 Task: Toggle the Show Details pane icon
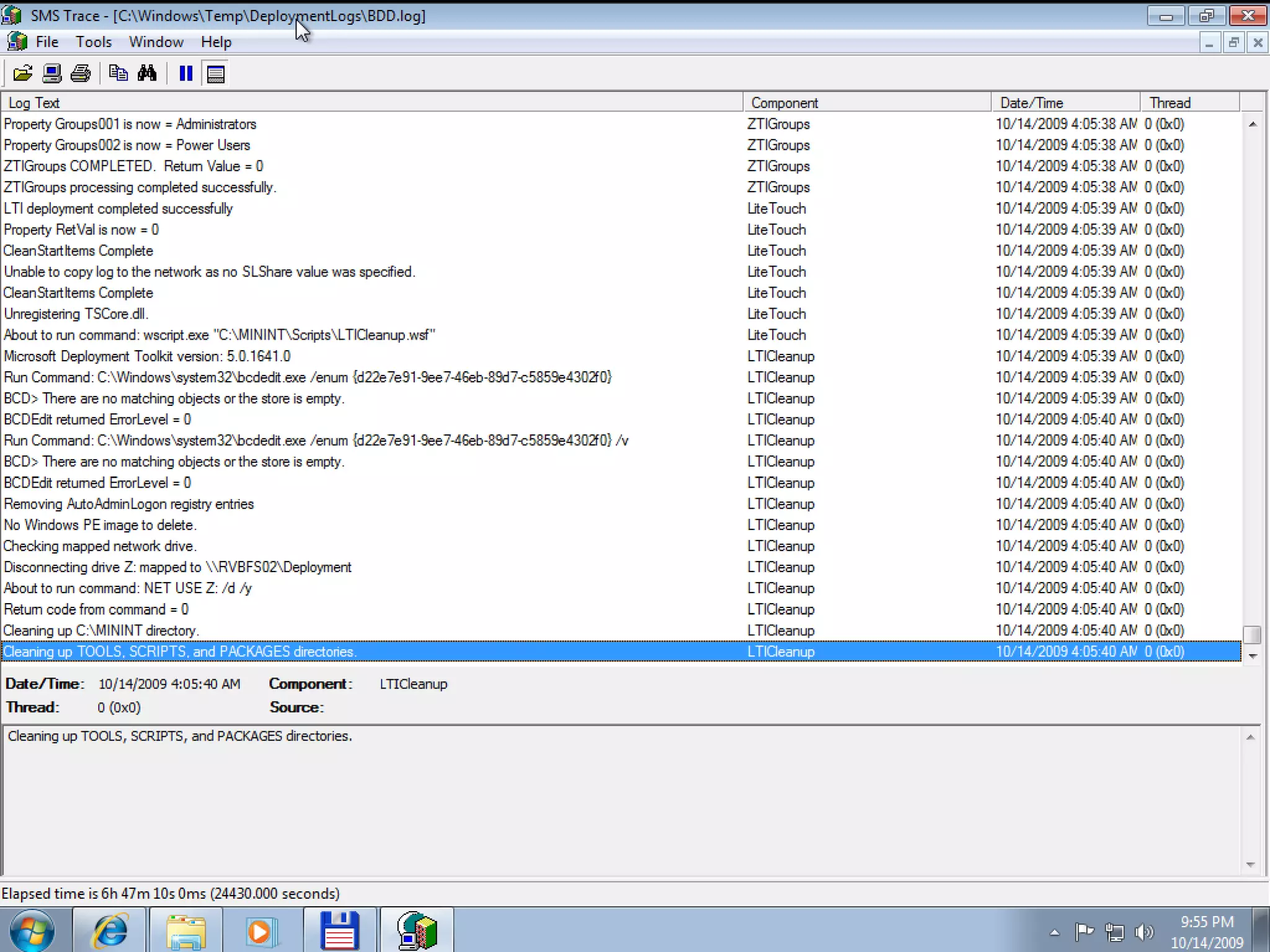coord(215,74)
